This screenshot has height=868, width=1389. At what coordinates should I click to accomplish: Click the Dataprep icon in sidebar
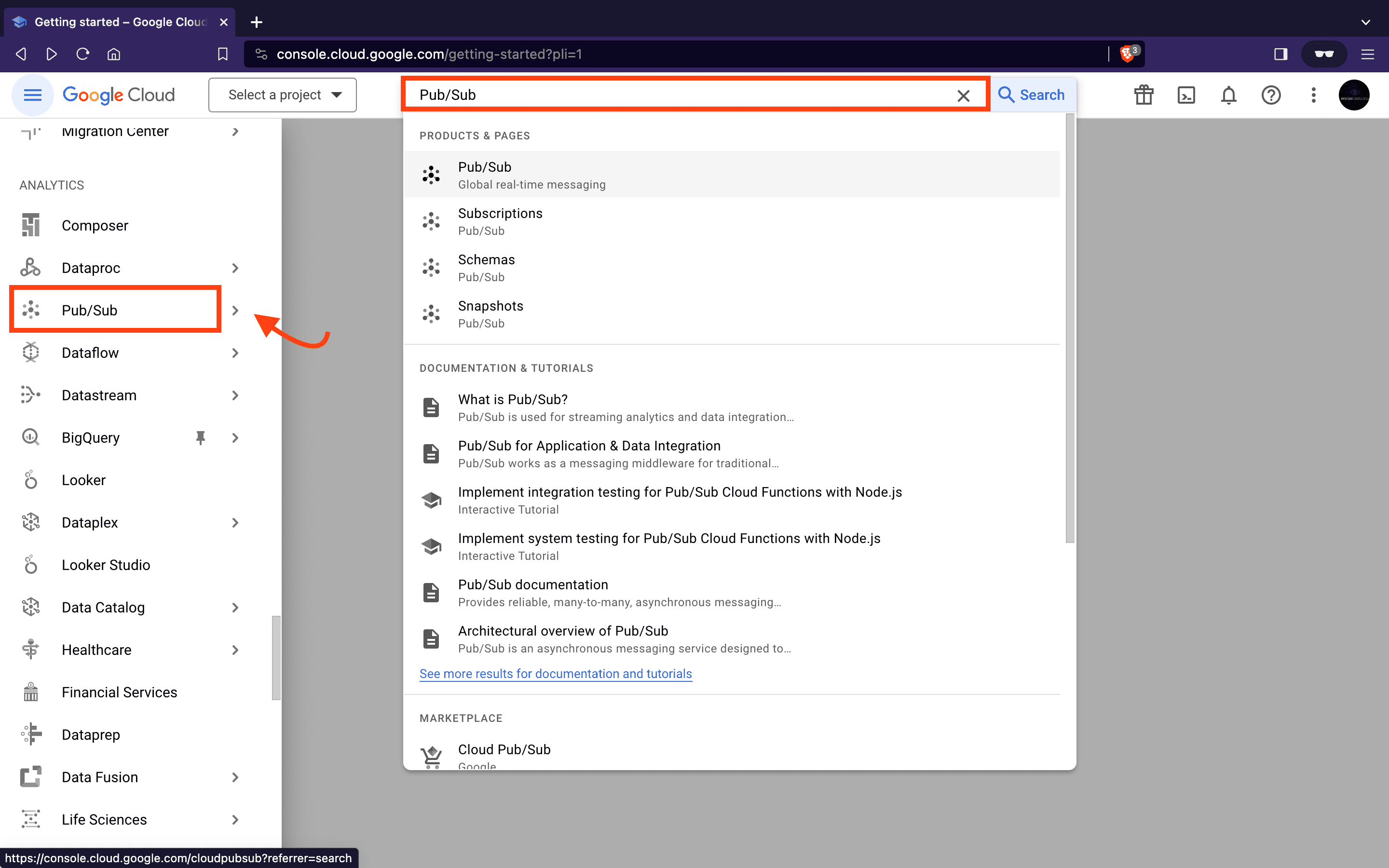(31, 735)
